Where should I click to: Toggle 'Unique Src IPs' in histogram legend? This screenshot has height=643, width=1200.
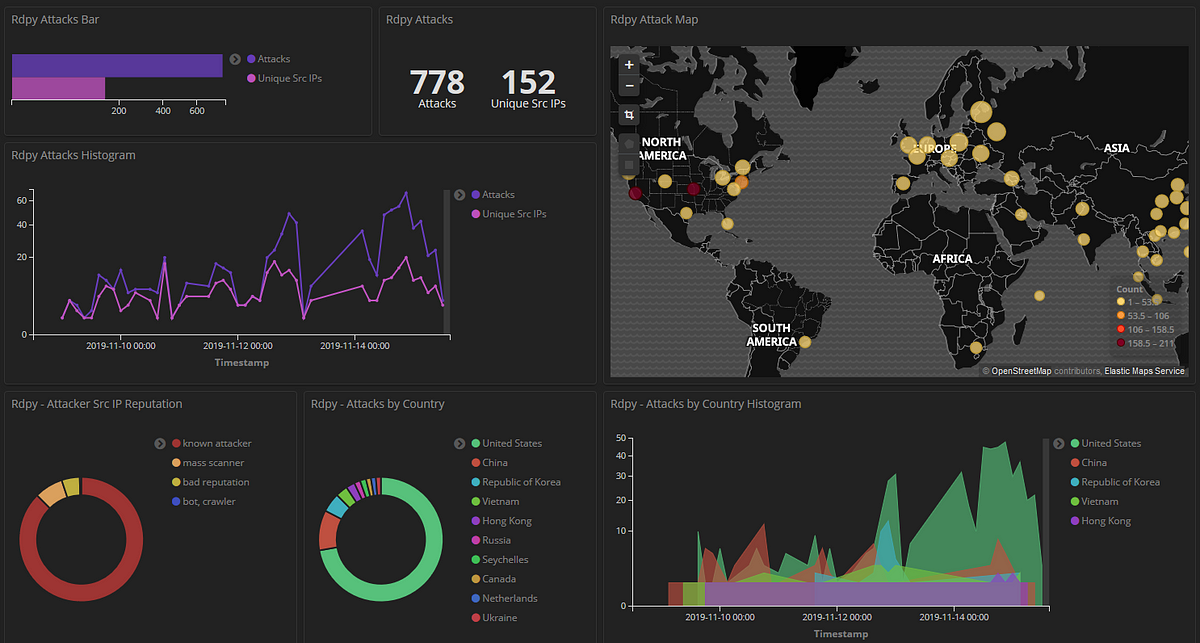513,214
